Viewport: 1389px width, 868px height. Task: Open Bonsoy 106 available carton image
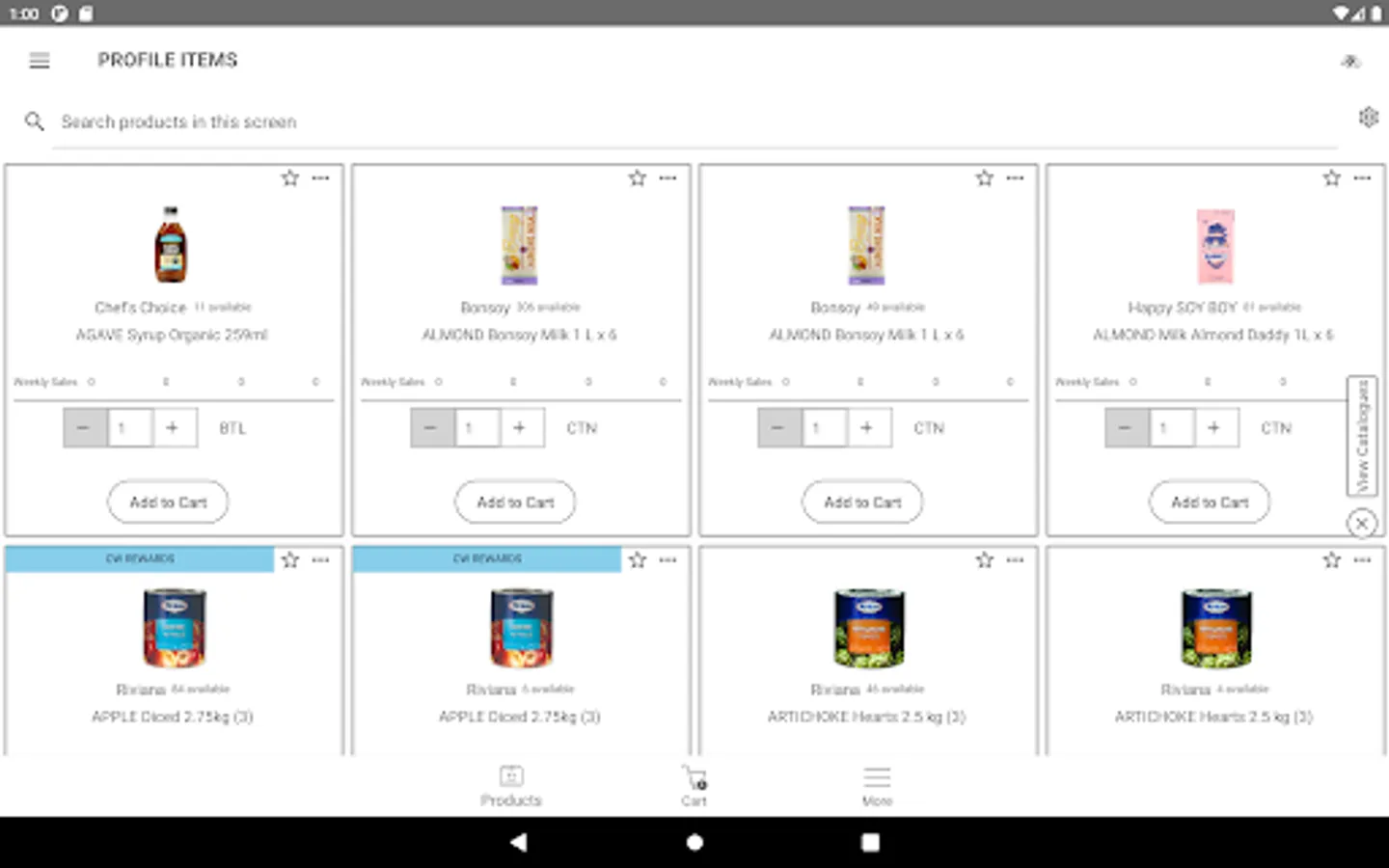pyautogui.click(x=519, y=245)
